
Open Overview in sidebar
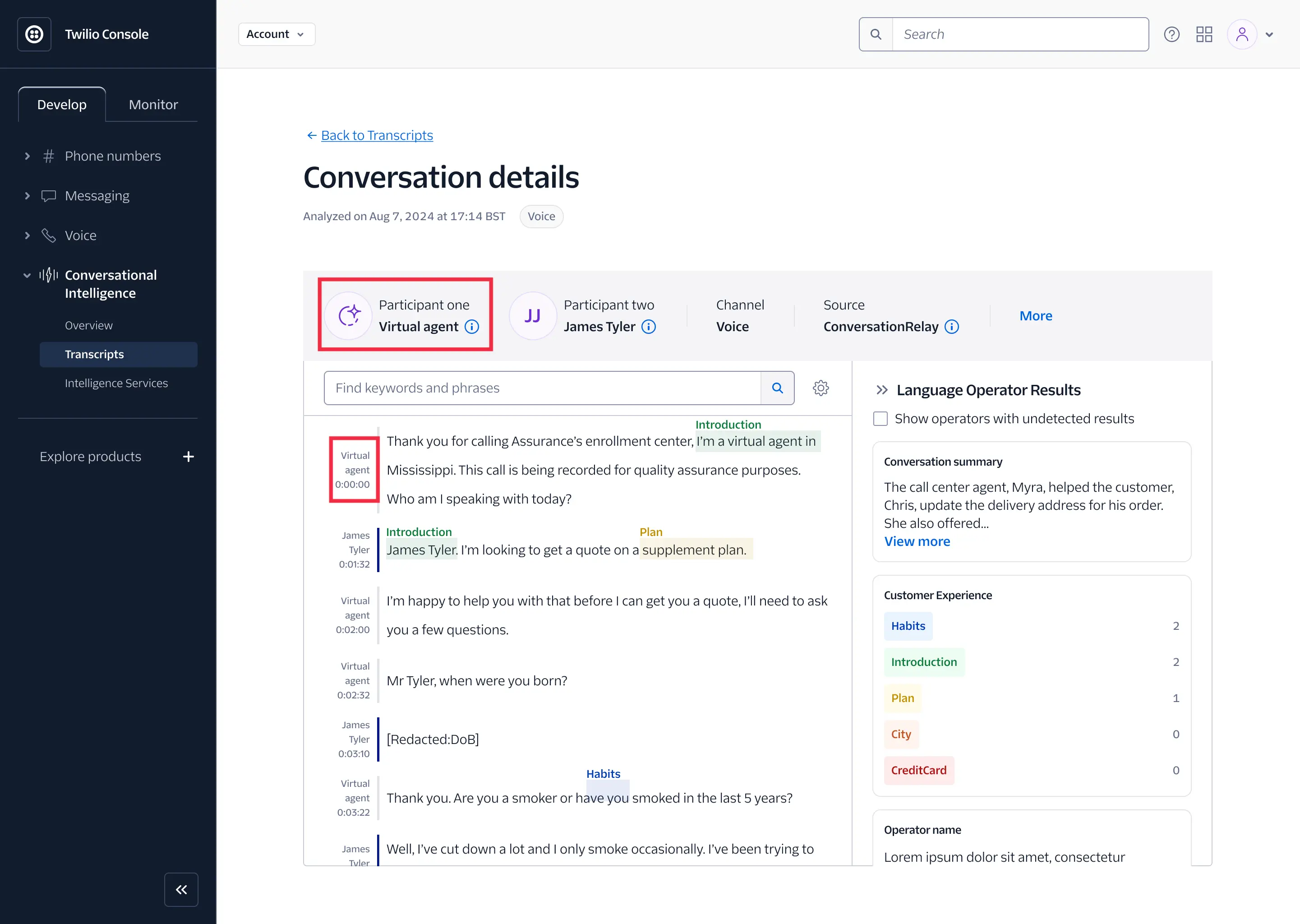coord(89,325)
